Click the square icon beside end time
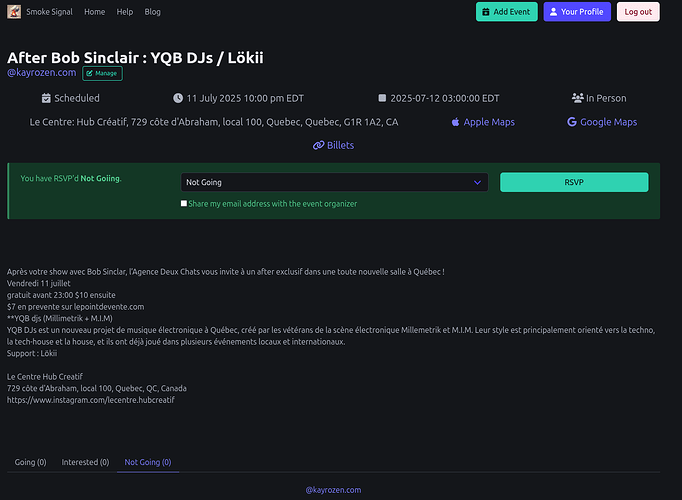The image size is (682, 500). (x=382, y=98)
